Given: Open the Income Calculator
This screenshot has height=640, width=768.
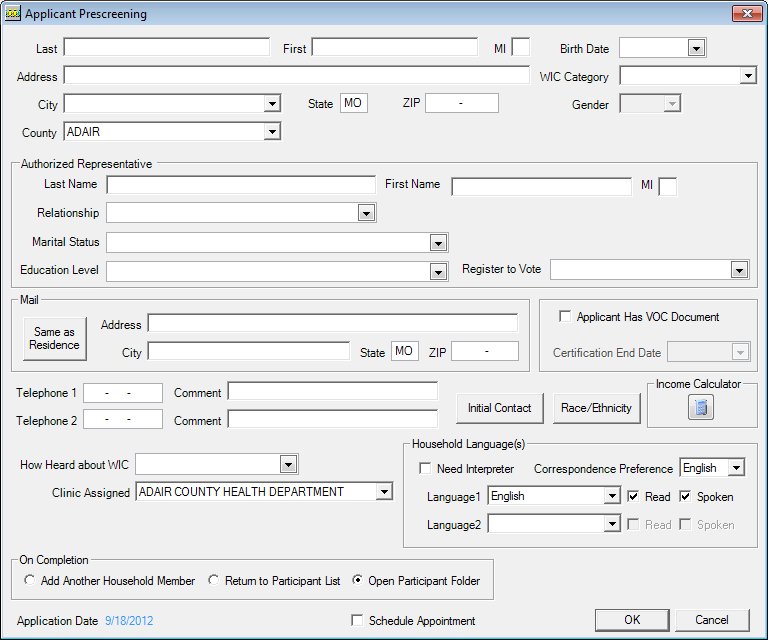Looking at the screenshot, I should pyautogui.click(x=700, y=407).
